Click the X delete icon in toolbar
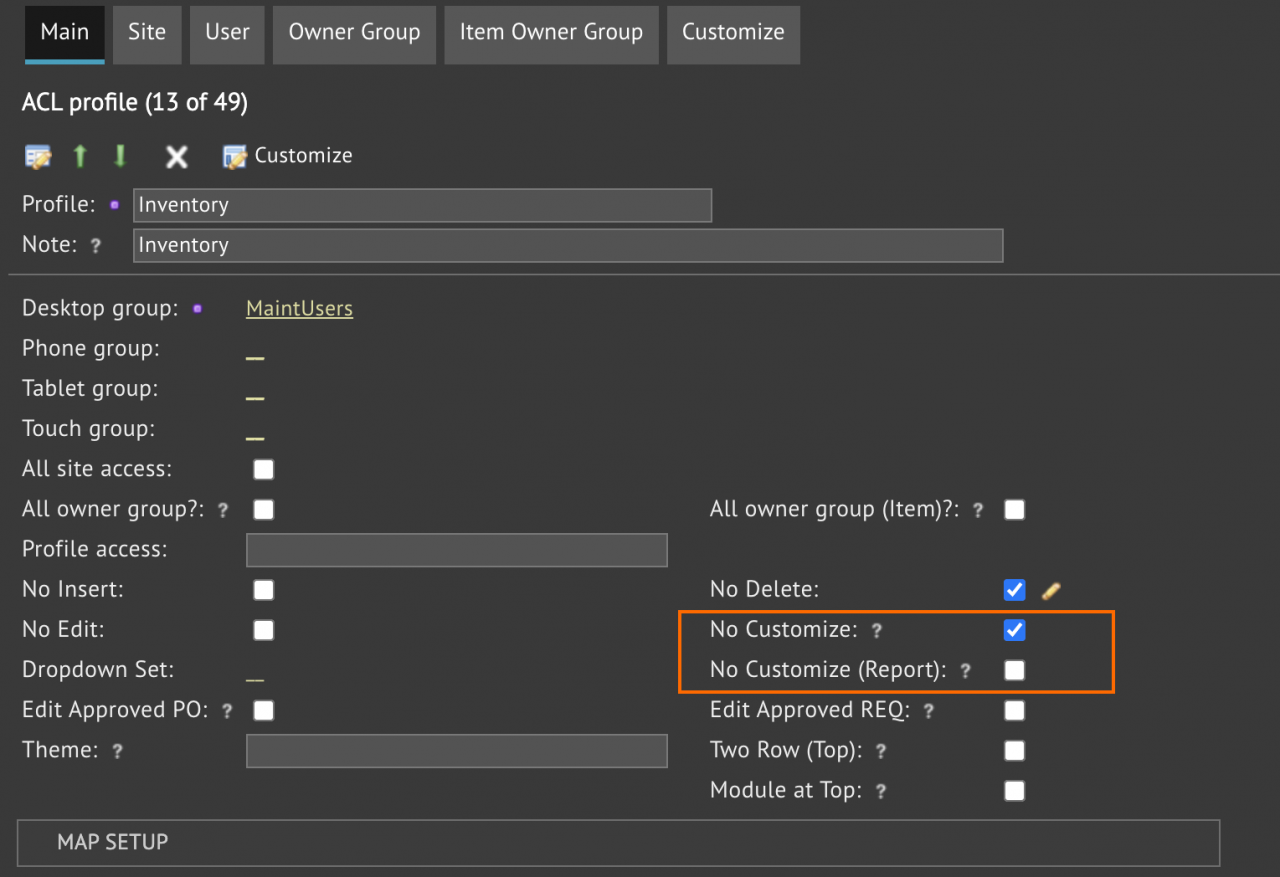The width and height of the screenshot is (1280, 877). coord(177,157)
